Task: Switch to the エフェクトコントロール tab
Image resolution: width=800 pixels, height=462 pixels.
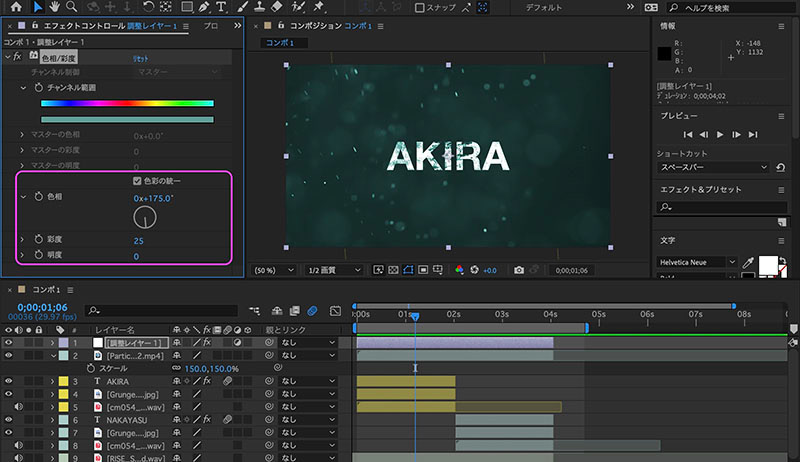Action: [110, 25]
